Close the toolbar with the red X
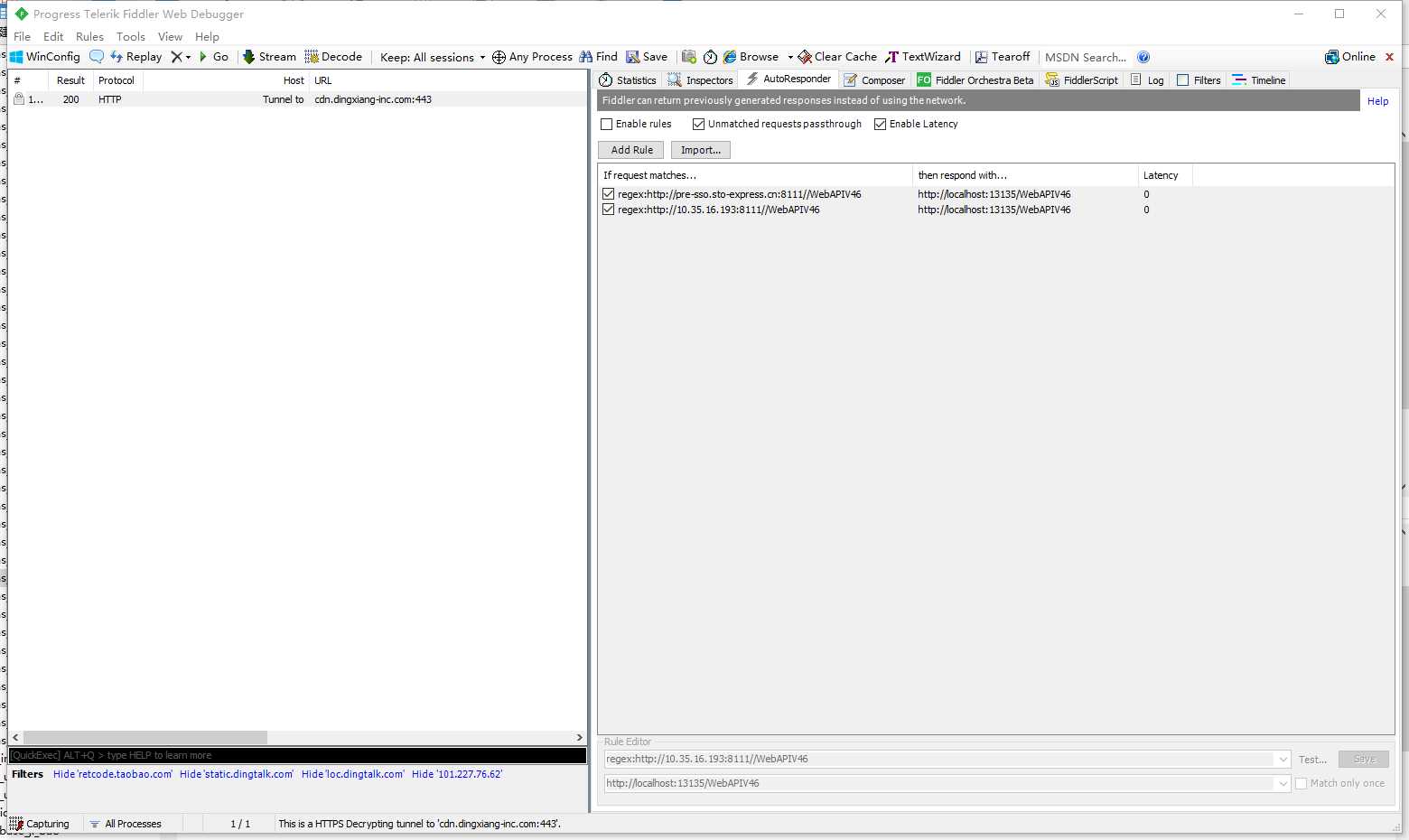Image resolution: width=1409 pixels, height=840 pixels. 1389,57
